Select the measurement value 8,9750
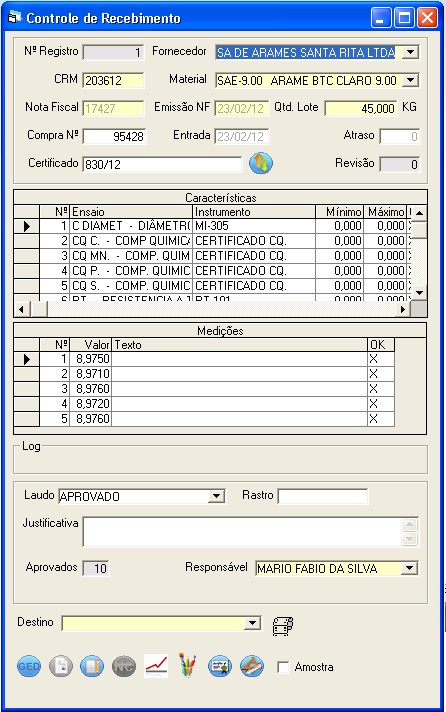The height and width of the screenshot is (712, 446). (x=90, y=359)
